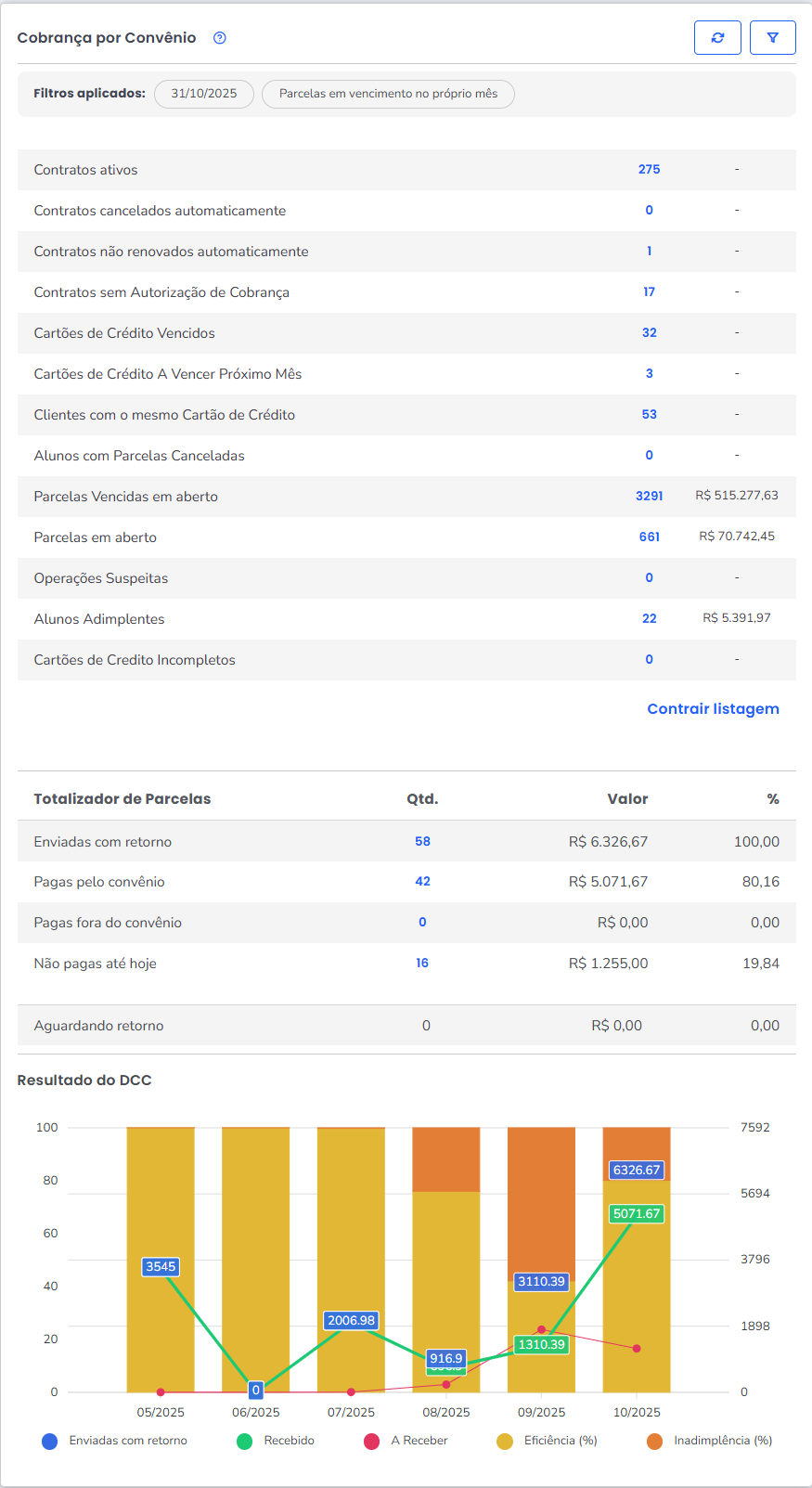812x1488 pixels.
Task: Click the 3545 data point label
Action: click(x=161, y=1267)
